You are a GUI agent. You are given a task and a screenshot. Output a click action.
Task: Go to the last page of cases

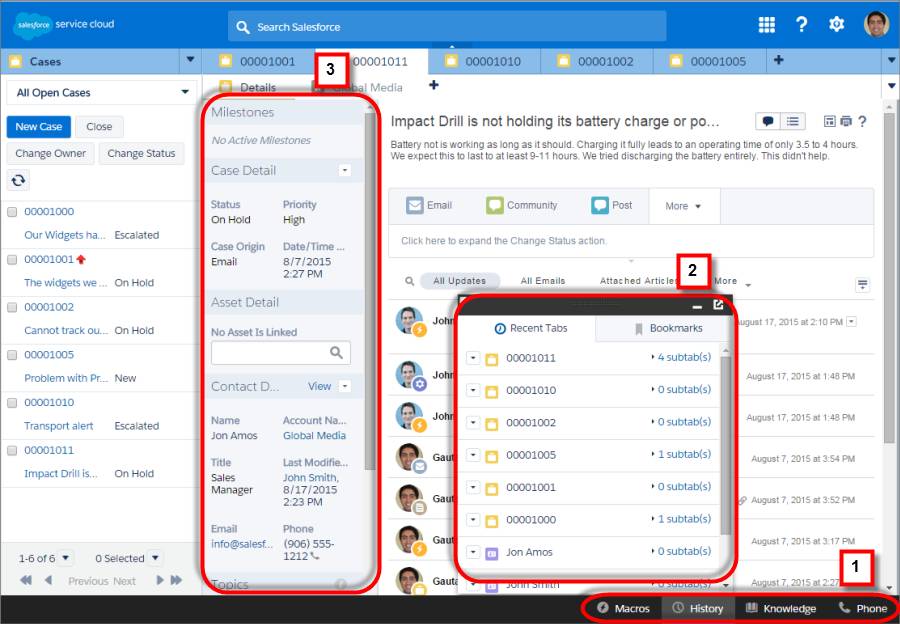point(176,580)
